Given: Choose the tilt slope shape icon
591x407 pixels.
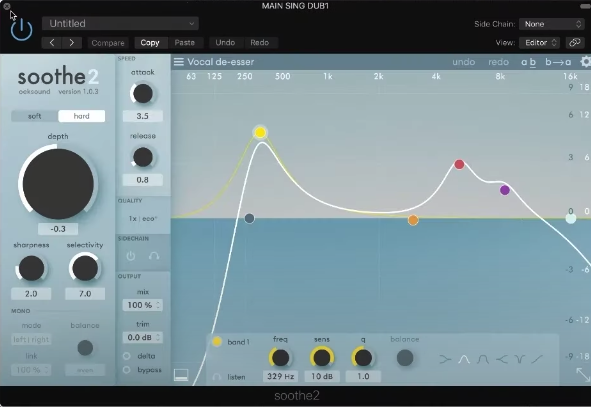Looking at the screenshot, I should click(537, 359).
